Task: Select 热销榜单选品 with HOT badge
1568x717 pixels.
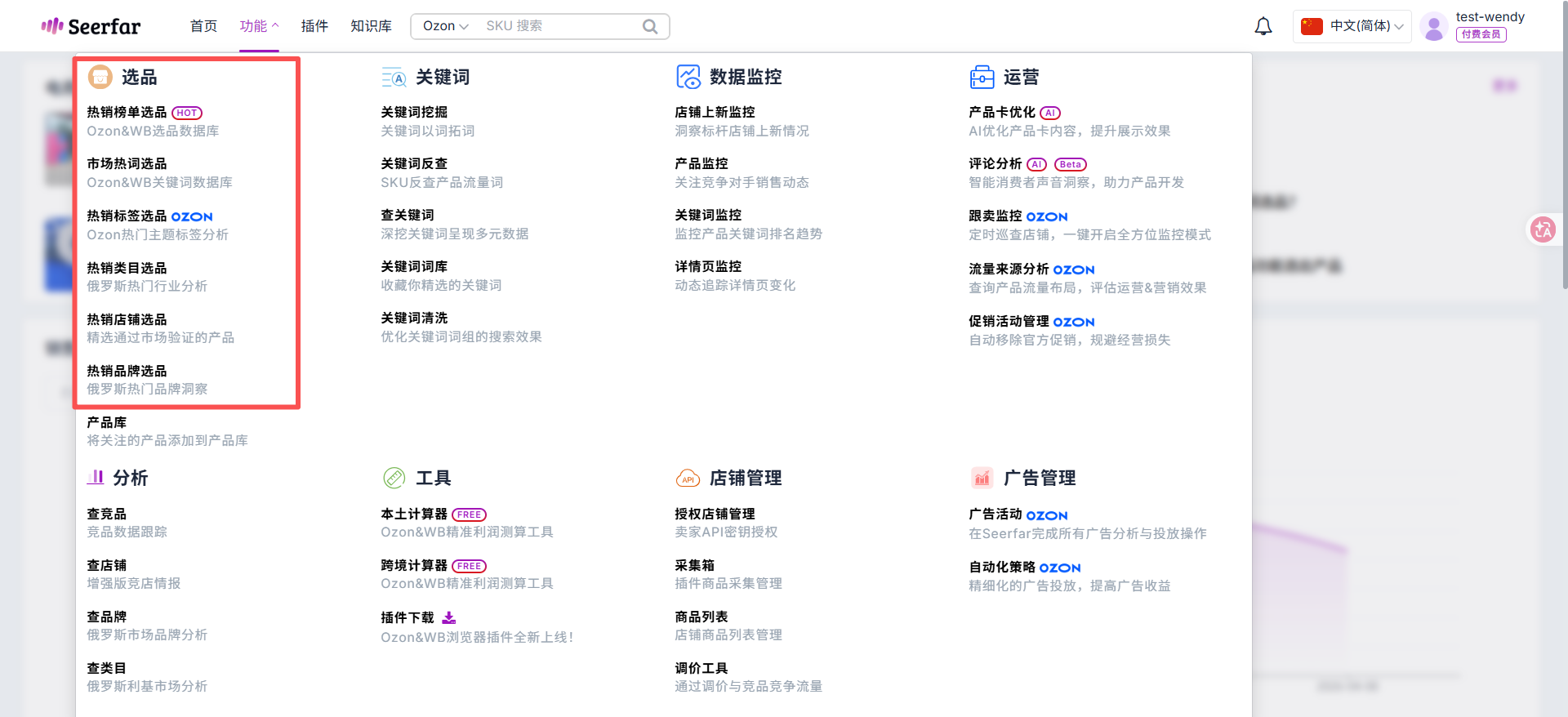Action: pos(127,113)
